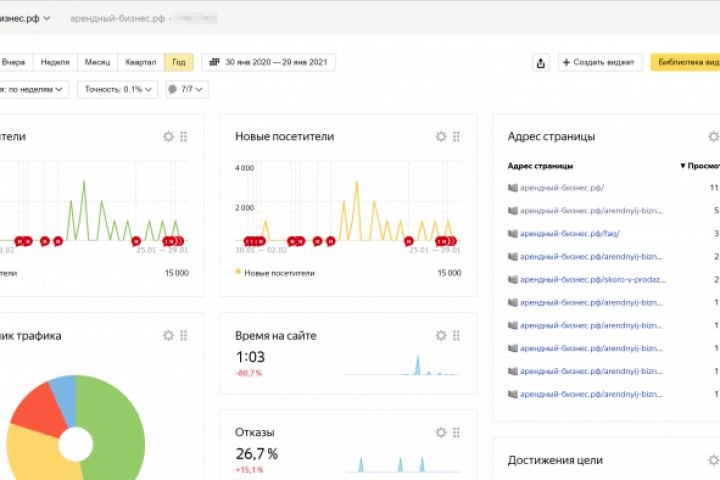Toggle the yellow Новые посетители legend marker
The height and width of the screenshot is (480, 720).
(x=238, y=272)
